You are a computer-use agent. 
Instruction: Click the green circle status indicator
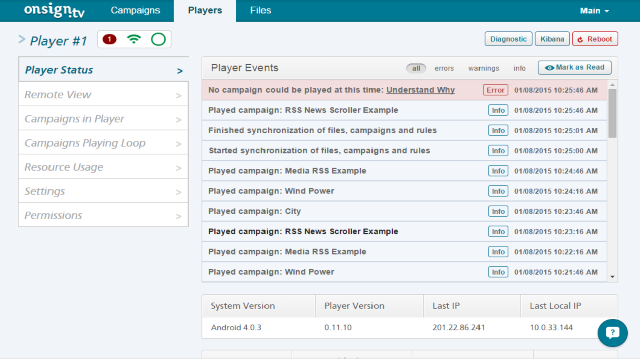coord(158,39)
